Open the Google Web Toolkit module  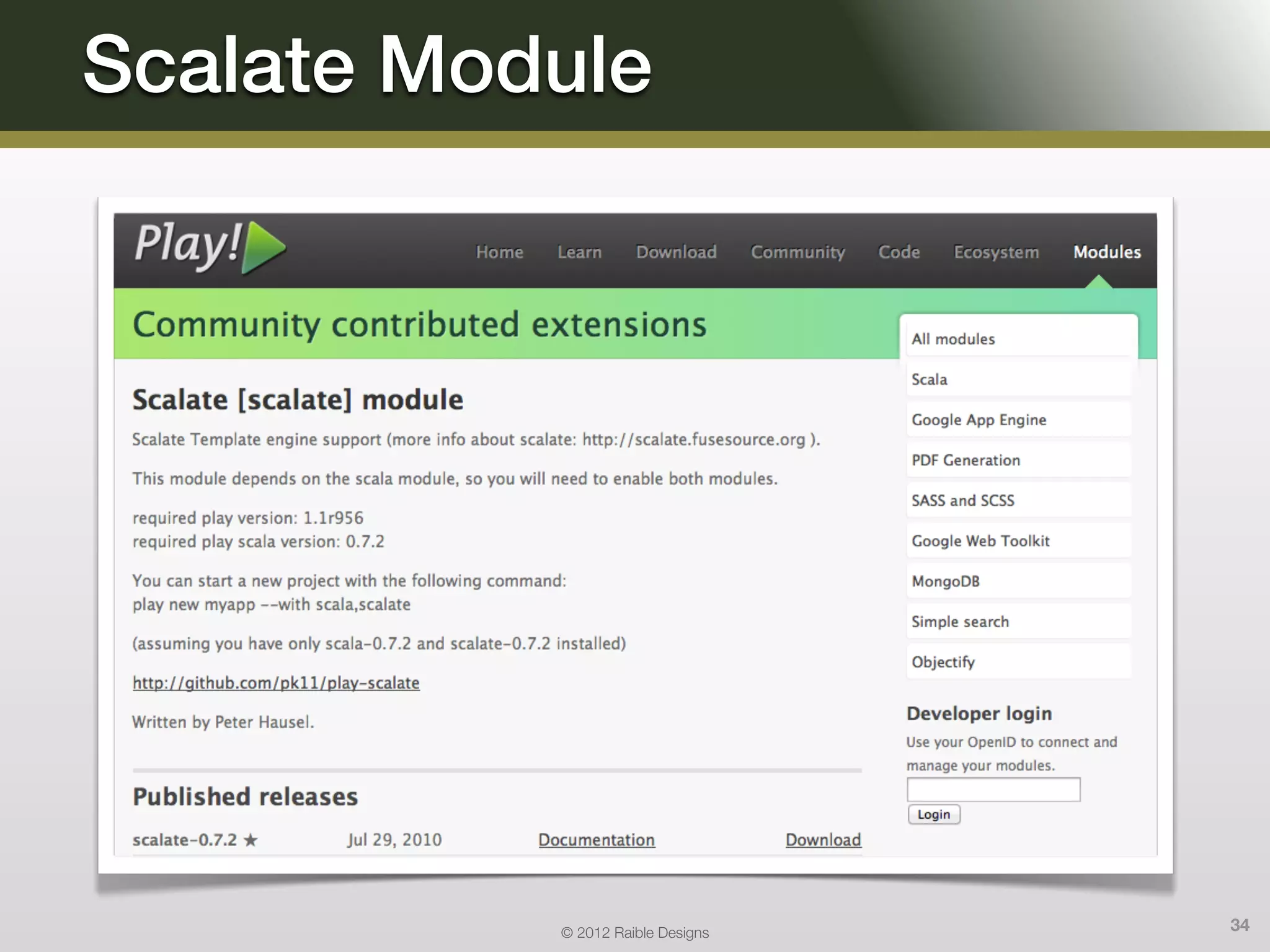click(1019, 540)
